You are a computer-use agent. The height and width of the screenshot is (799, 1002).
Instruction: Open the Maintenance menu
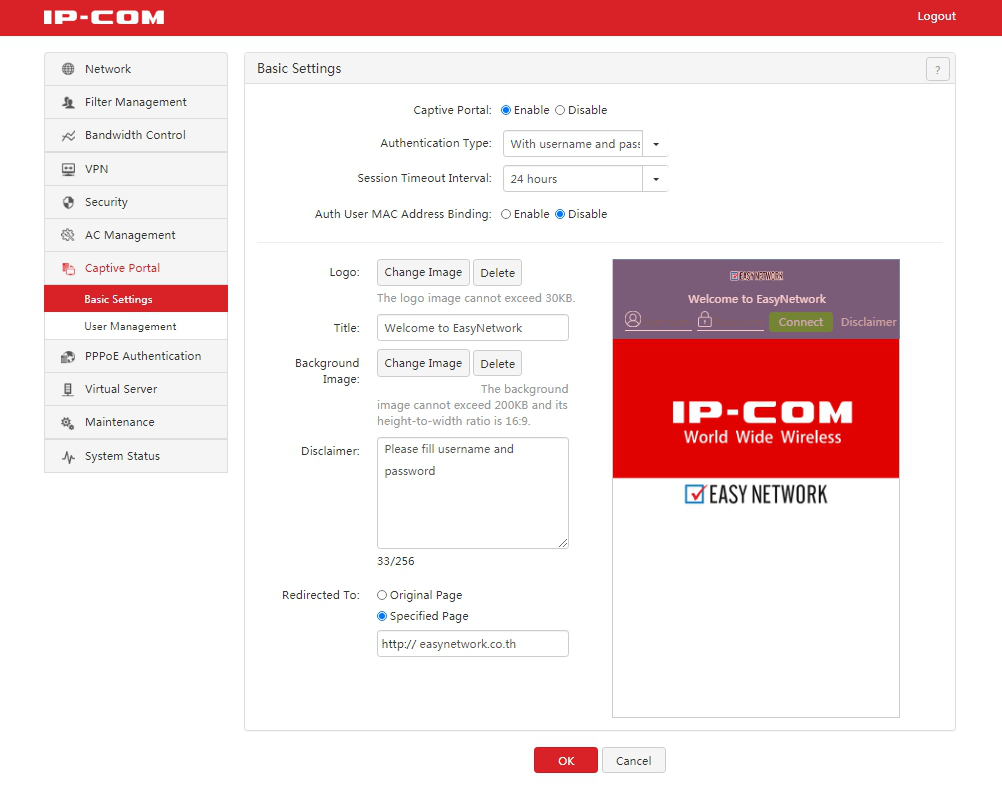(x=136, y=423)
